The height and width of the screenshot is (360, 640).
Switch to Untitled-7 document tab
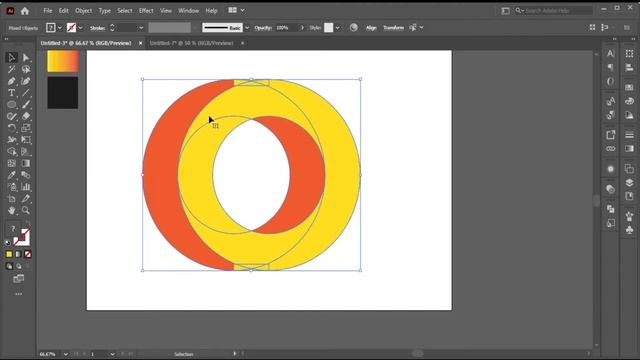pyautogui.click(x=191, y=43)
